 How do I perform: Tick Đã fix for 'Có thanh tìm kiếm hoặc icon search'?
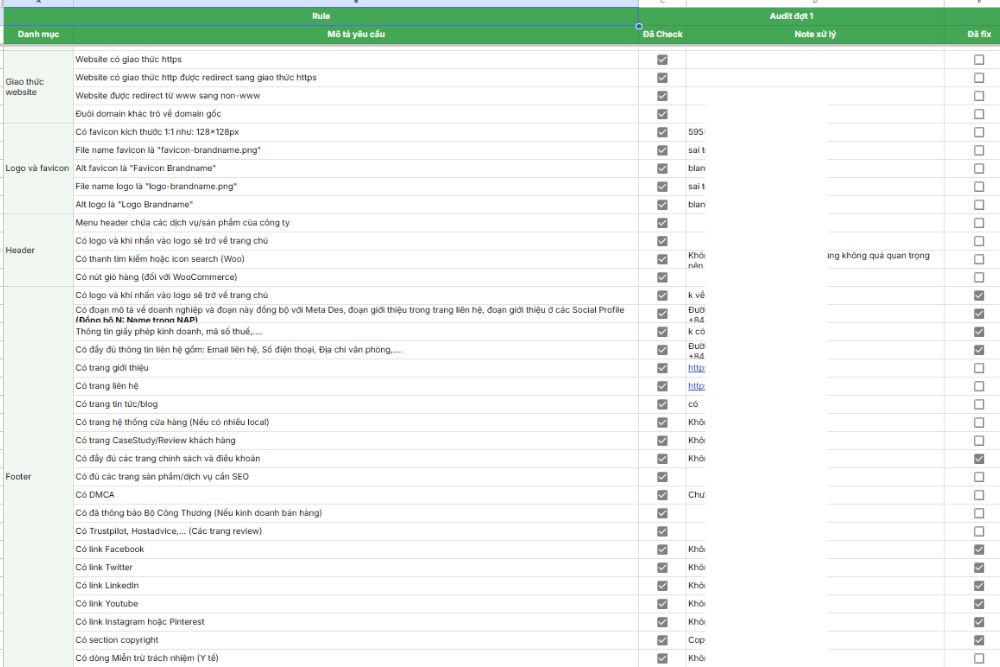point(979,260)
